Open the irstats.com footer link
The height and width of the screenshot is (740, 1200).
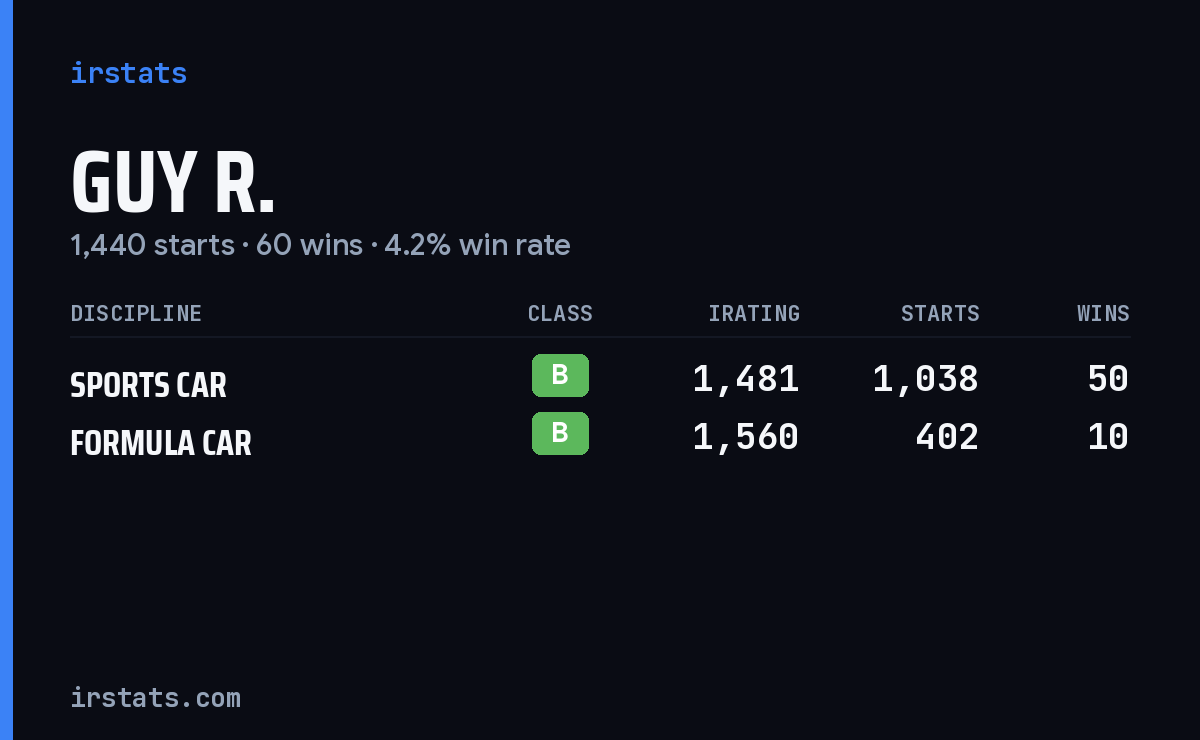[x=155, y=697]
